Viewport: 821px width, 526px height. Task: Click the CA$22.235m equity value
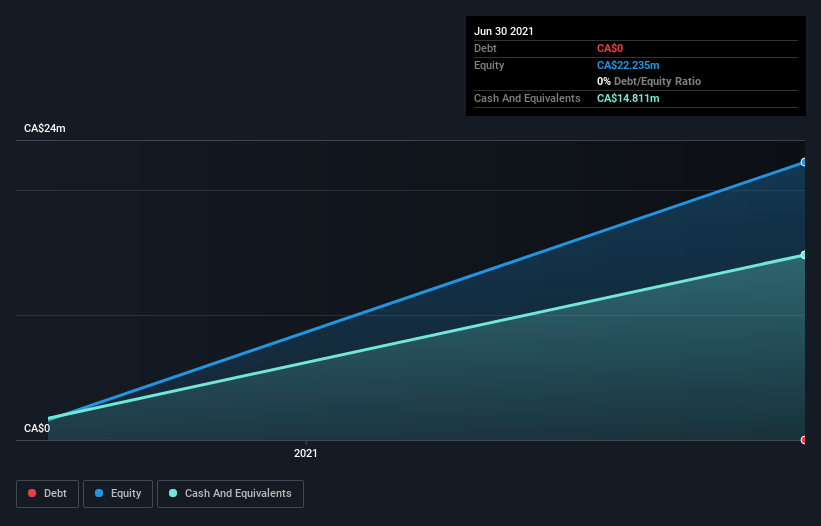coord(628,65)
